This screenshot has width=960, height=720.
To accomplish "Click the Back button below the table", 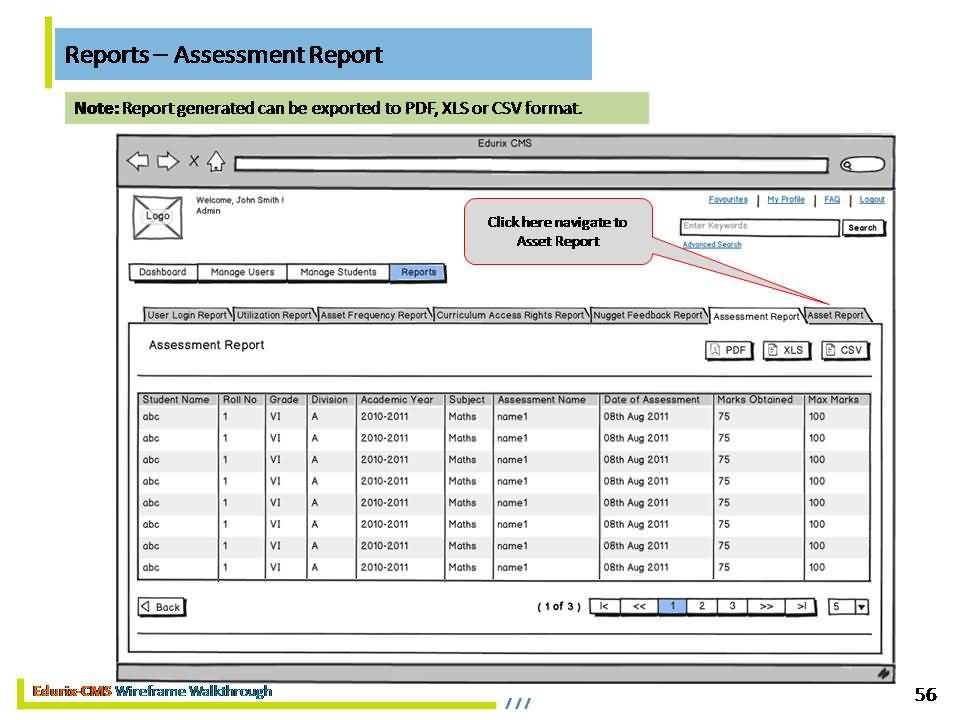I will [x=161, y=607].
